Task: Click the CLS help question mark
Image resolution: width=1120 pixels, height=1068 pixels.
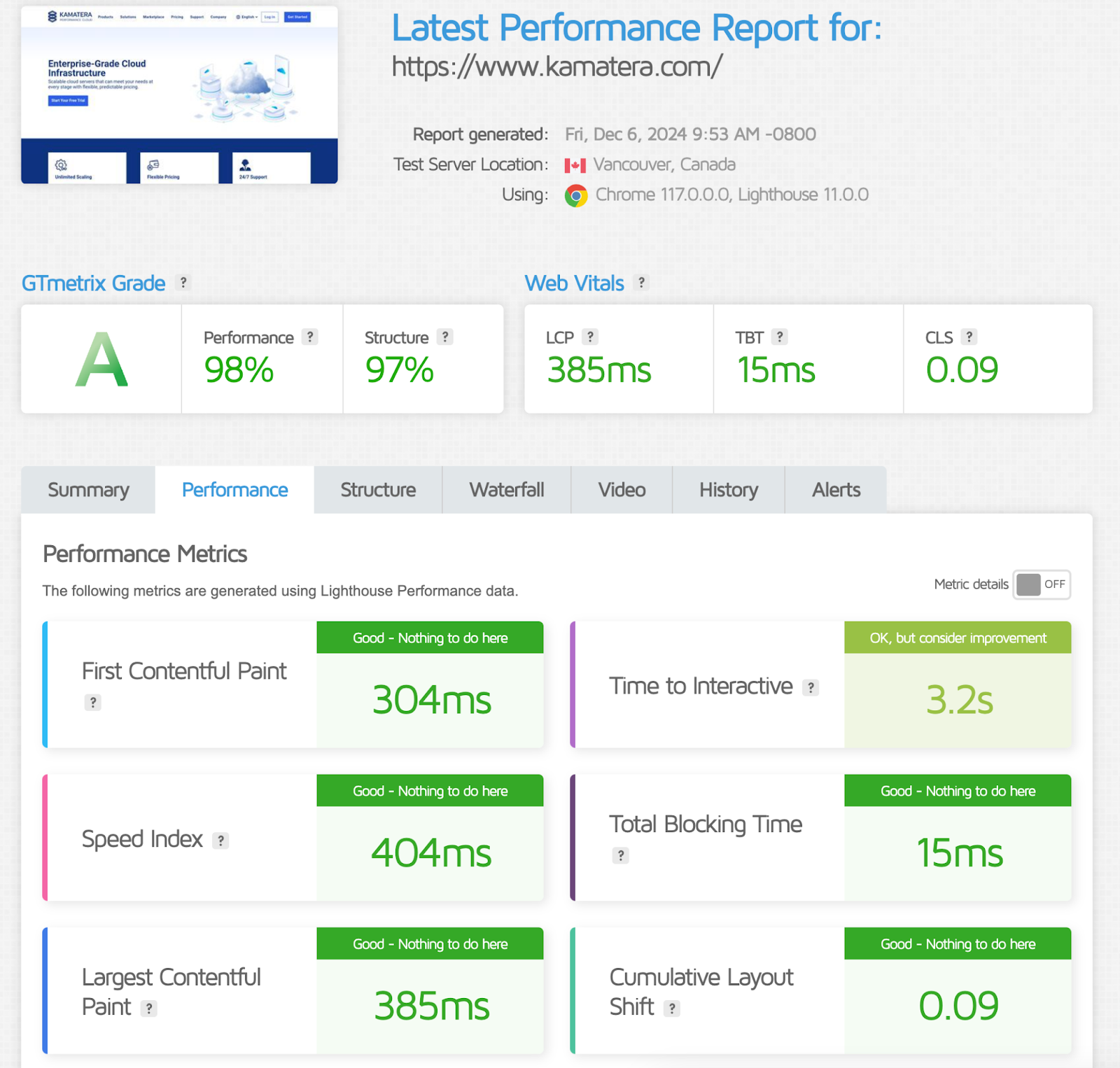Action: [x=969, y=337]
